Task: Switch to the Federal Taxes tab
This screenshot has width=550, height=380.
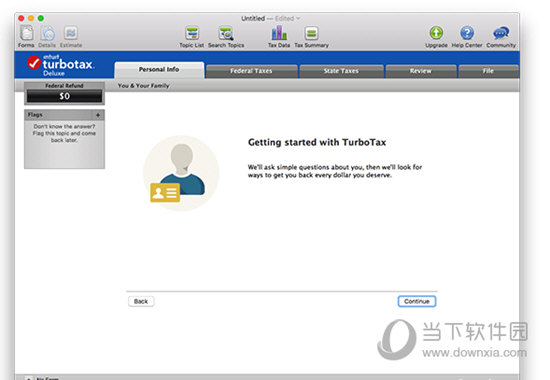Action: click(x=251, y=71)
